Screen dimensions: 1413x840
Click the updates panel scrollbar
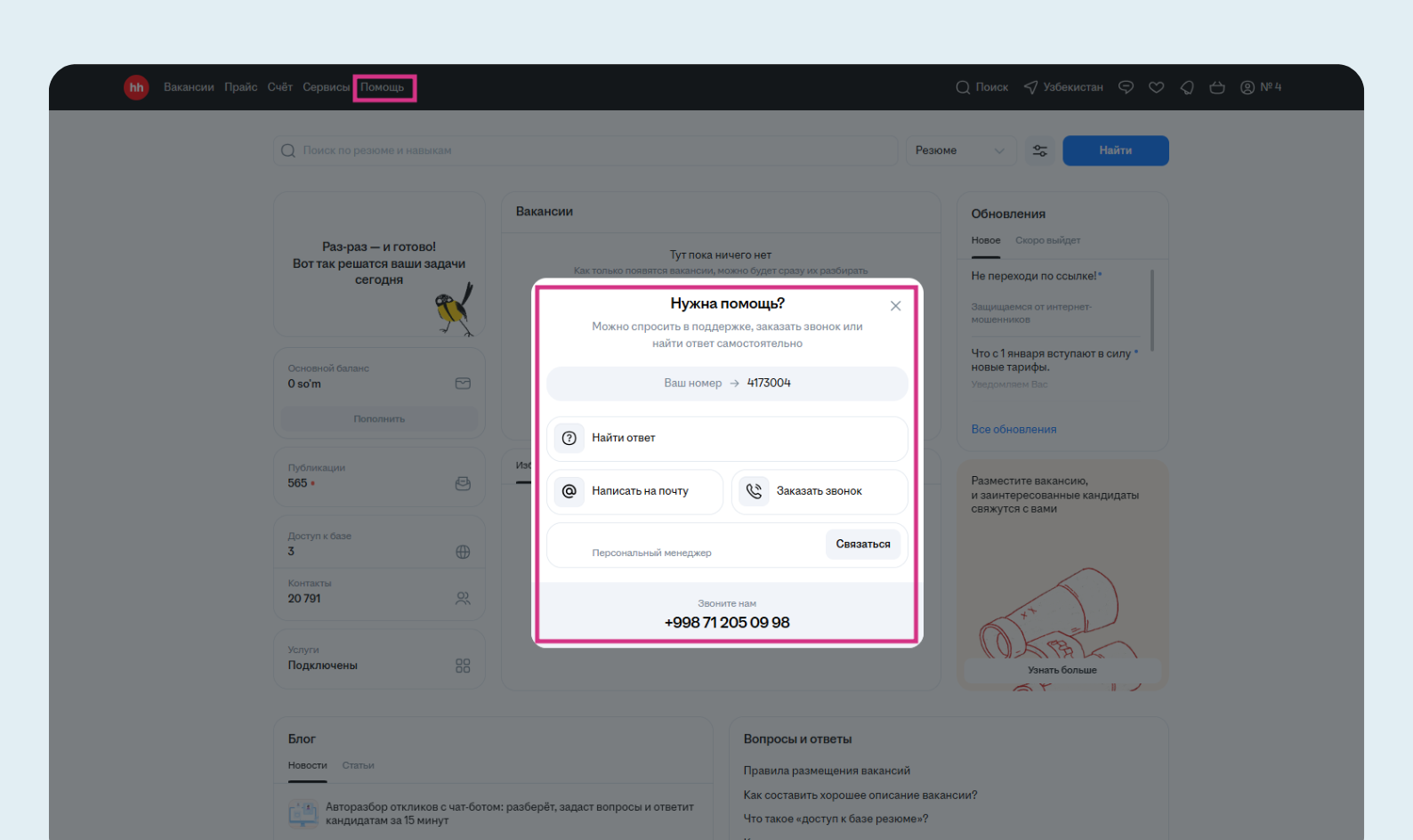pyautogui.click(x=1152, y=310)
